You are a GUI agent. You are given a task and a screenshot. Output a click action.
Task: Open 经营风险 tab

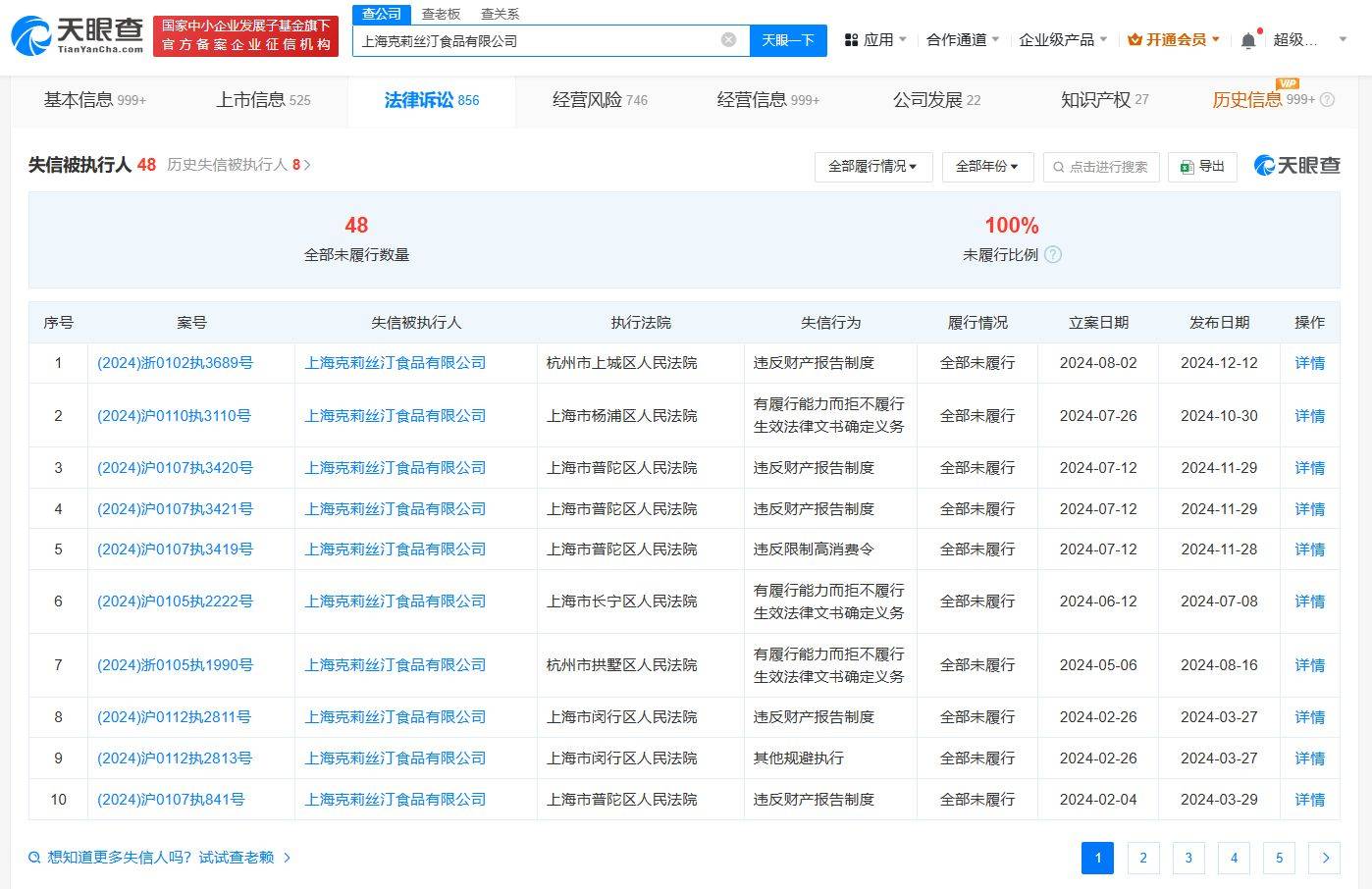600,100
